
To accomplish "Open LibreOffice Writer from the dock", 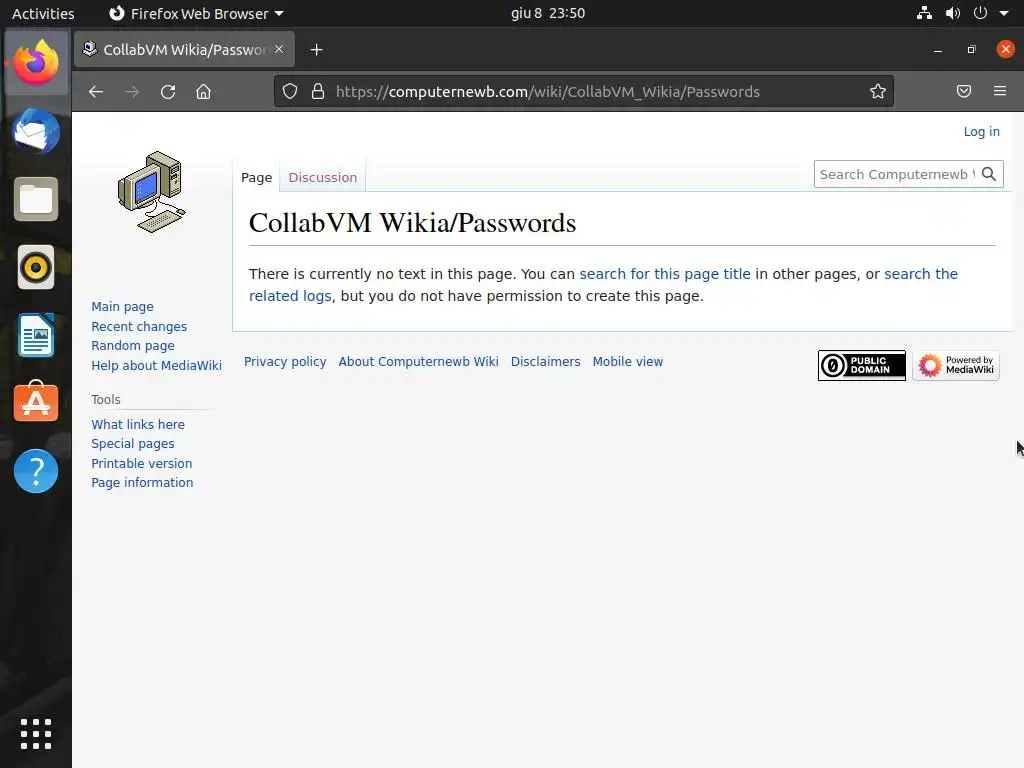I will [36, 335].
